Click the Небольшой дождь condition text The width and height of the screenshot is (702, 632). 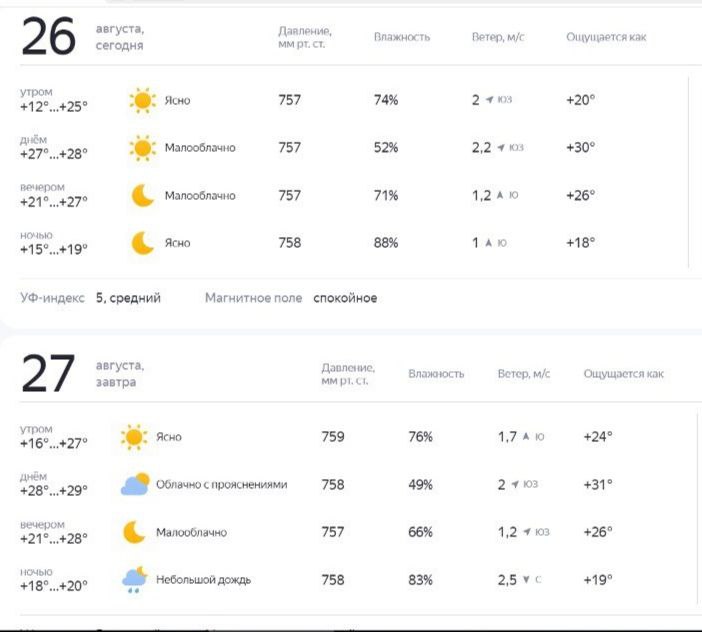click(x=203, y=580)
